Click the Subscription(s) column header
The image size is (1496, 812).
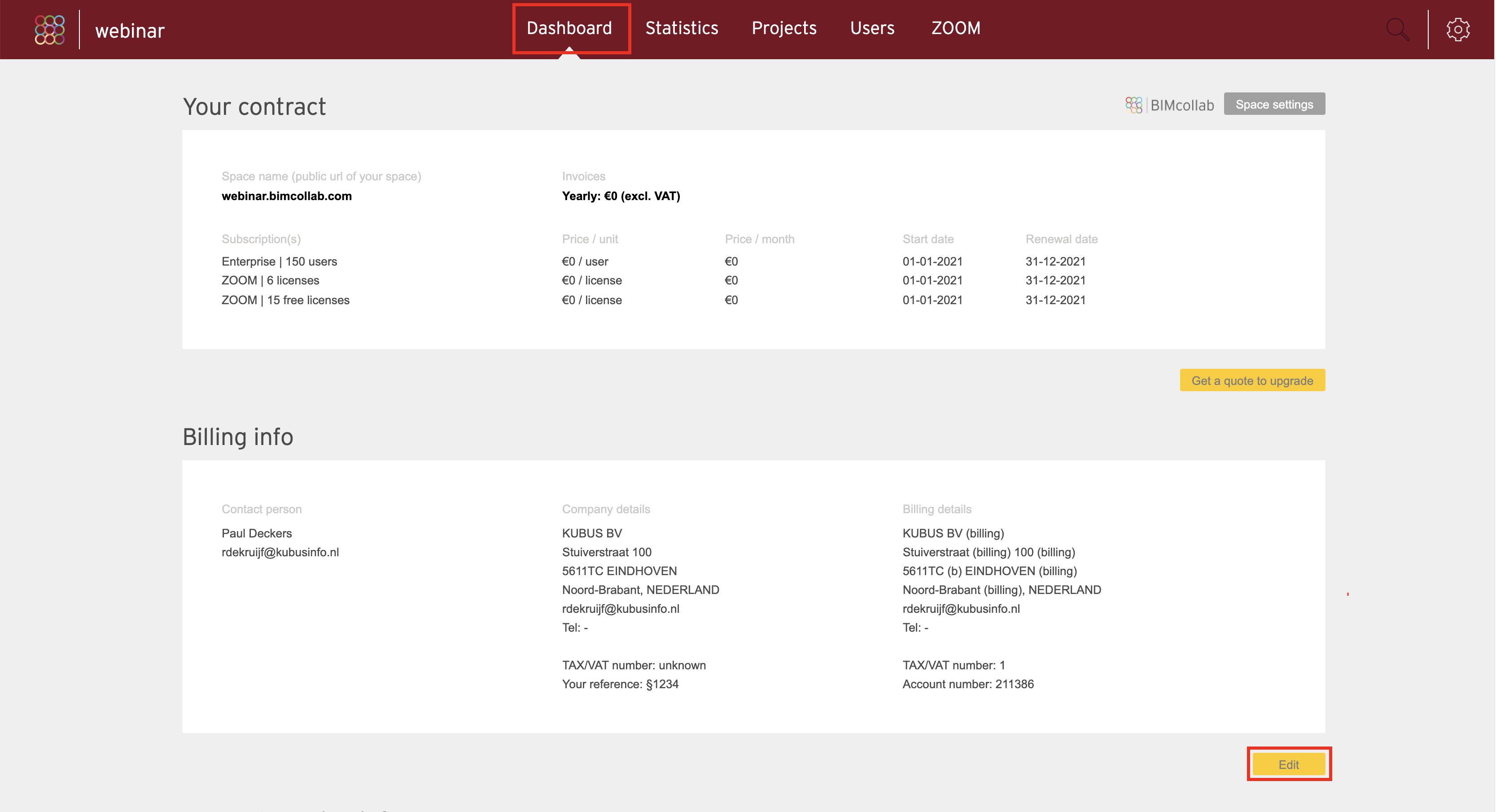(x=261, y=239)
